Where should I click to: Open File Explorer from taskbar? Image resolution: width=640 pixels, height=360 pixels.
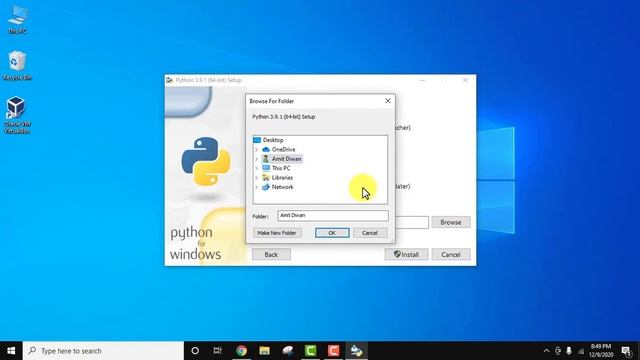point(264,351)
